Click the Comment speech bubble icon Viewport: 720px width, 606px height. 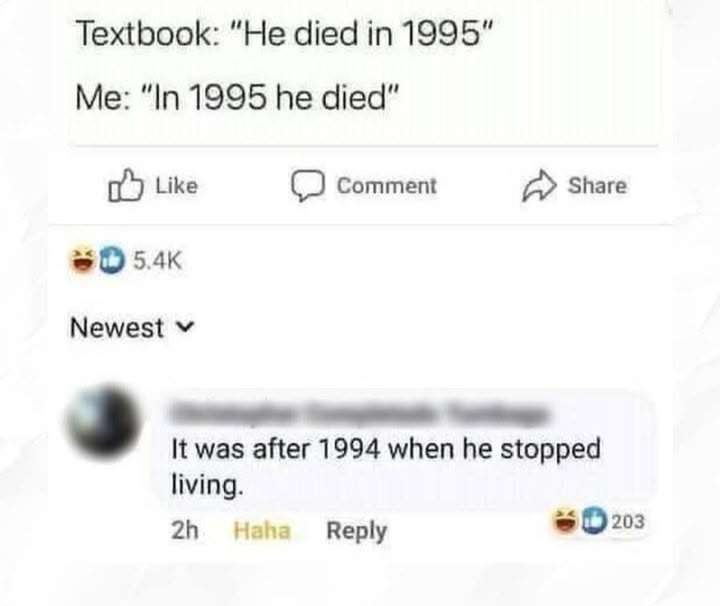(308, 186)
